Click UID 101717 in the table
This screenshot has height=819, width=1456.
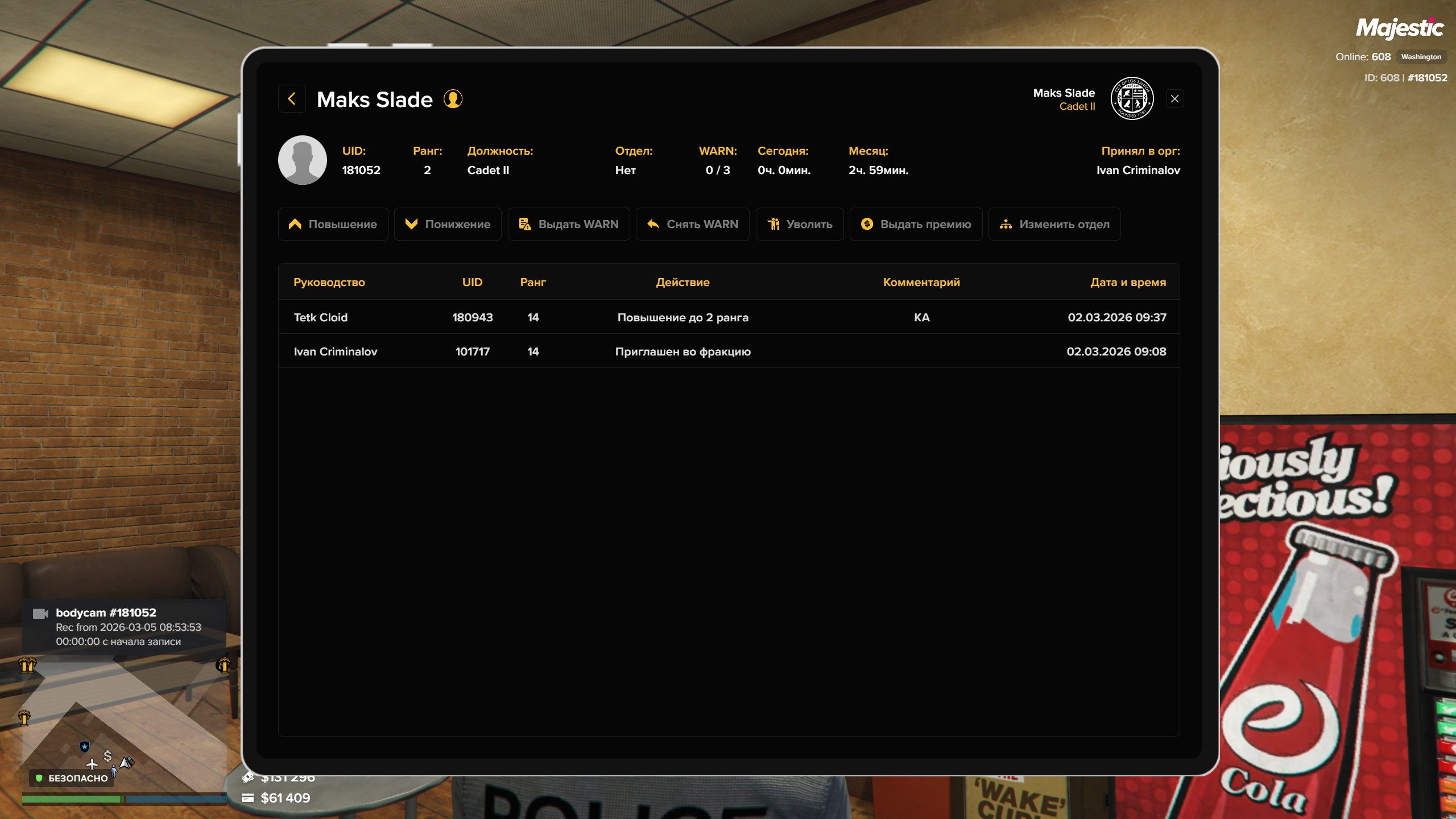click(x=473, y=351)
